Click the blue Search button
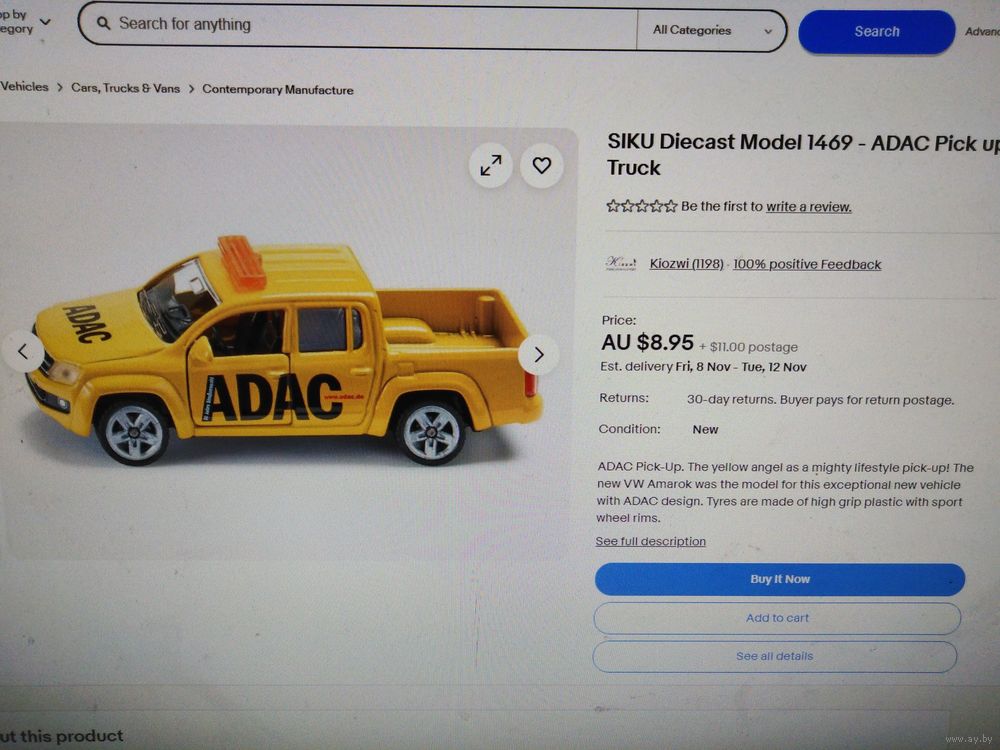Viewport: 1000px width, 750px height. (876, 31)
